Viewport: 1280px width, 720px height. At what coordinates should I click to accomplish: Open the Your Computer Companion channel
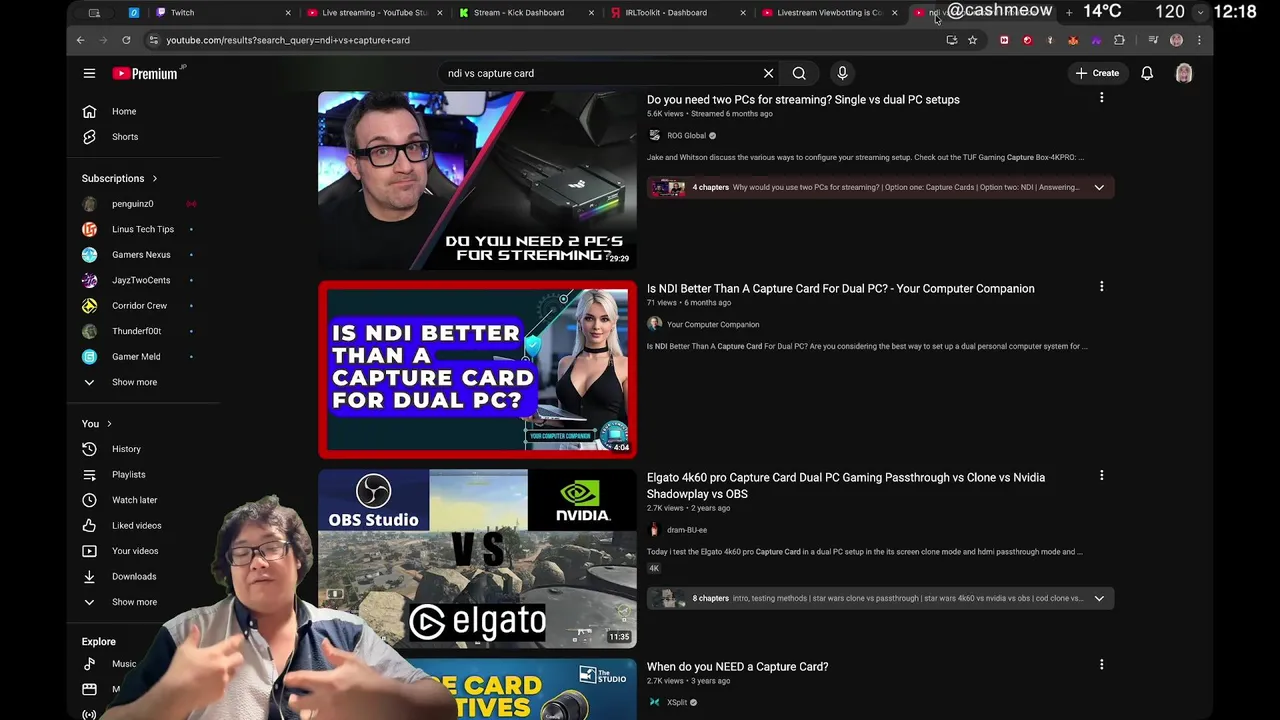pos(713,325)
